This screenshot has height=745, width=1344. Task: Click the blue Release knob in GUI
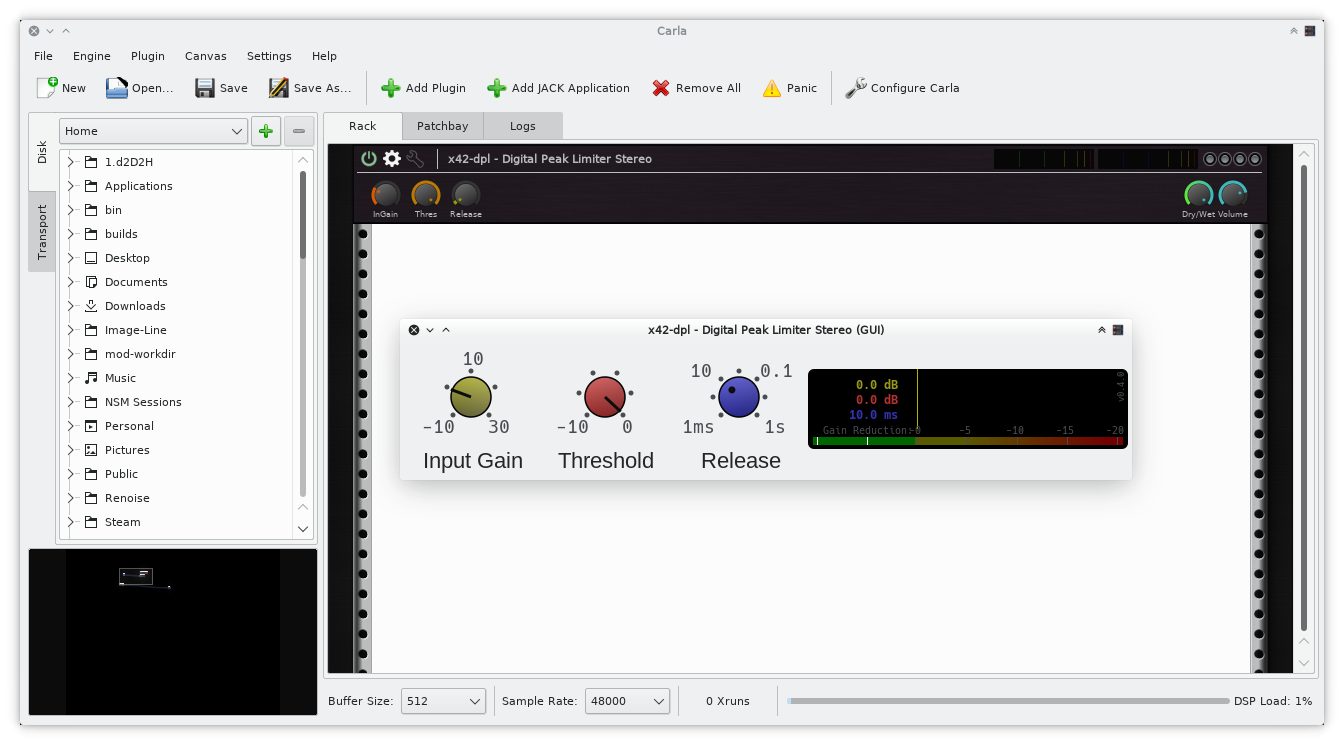click(x=739, y=397)
